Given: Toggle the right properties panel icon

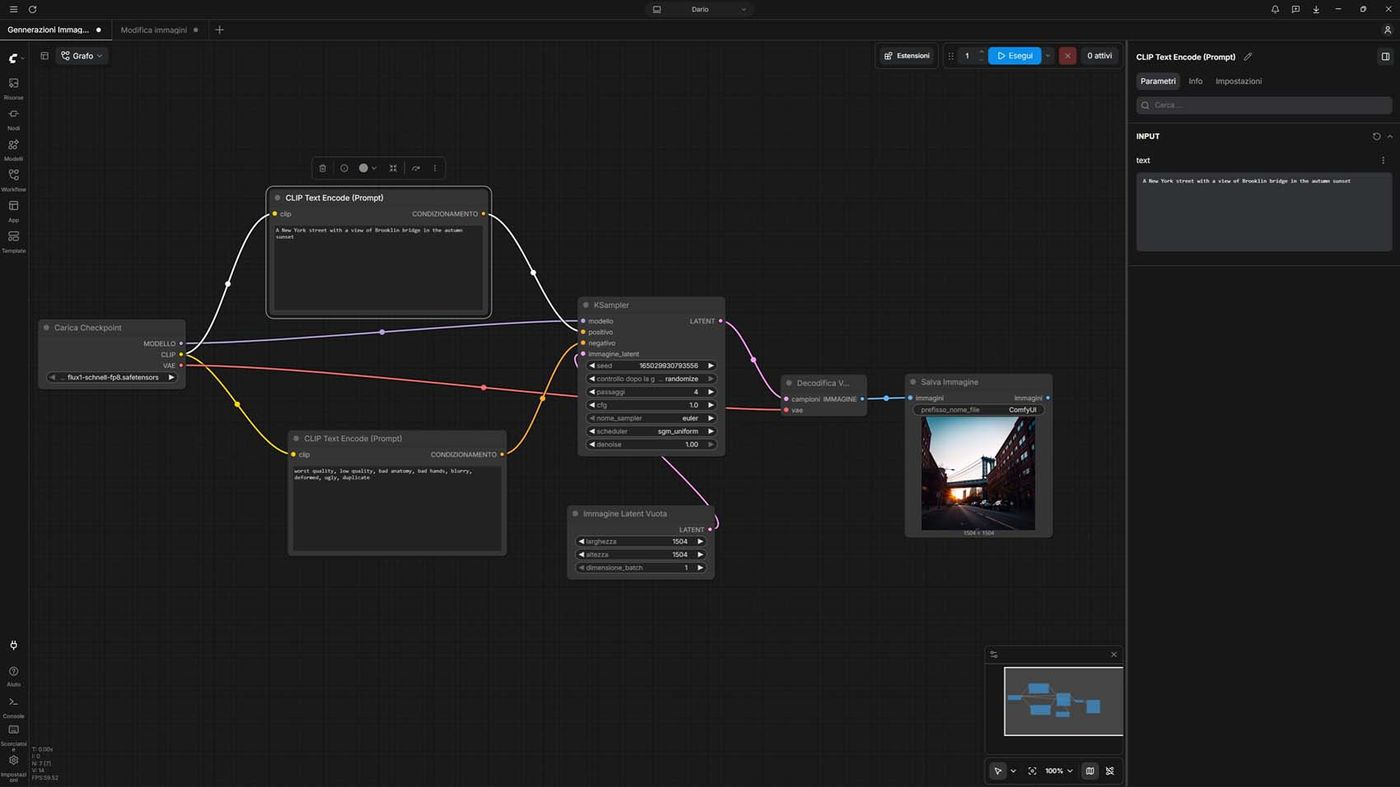Looking at the screenshot, I should tap(1385, 57).
